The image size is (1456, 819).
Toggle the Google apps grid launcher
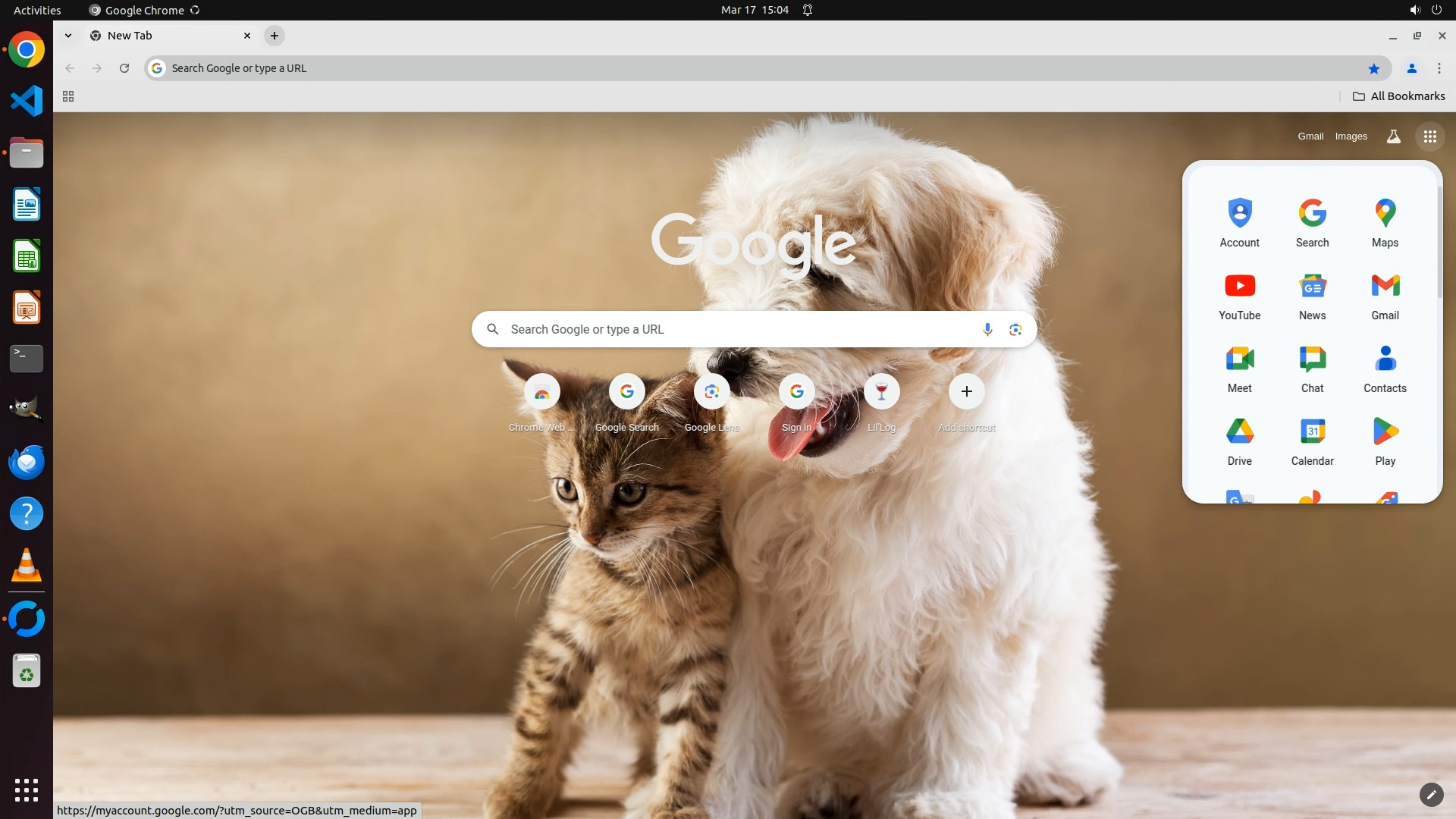tap(1429, 136)
